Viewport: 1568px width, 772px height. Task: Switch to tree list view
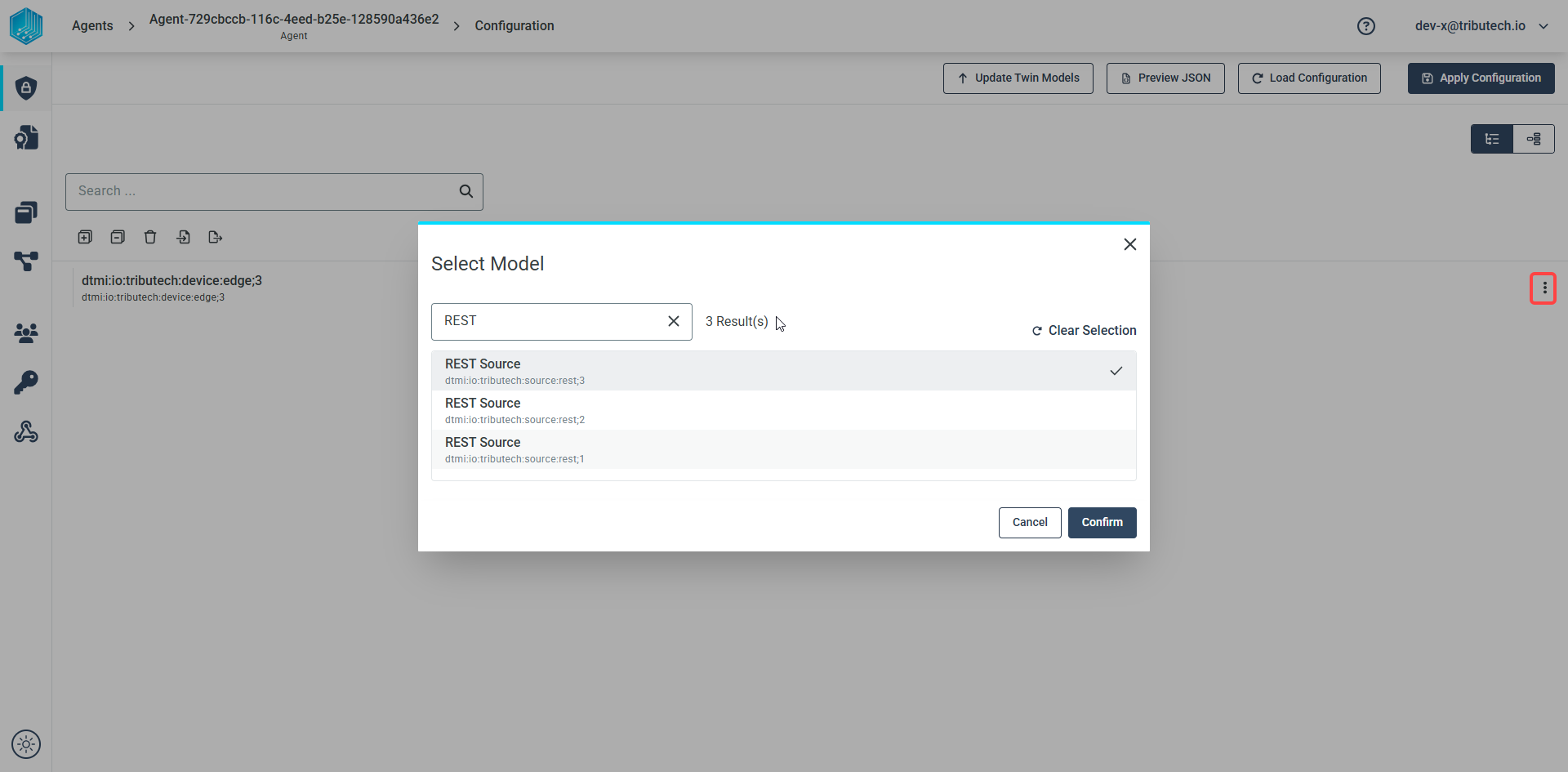point(1492,139)
